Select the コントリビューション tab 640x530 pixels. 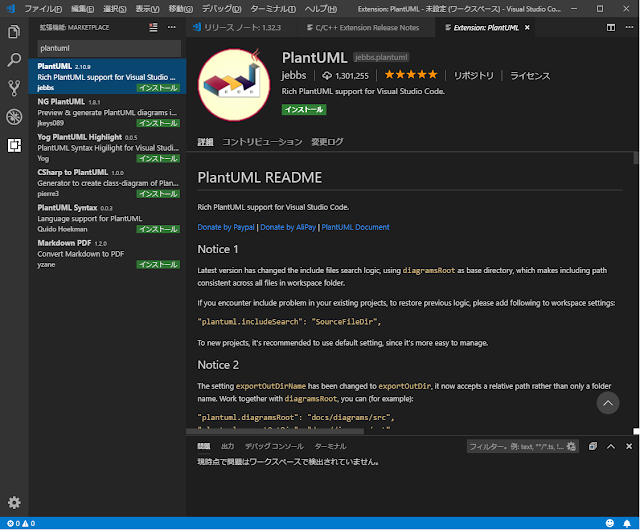click(262, 142)
